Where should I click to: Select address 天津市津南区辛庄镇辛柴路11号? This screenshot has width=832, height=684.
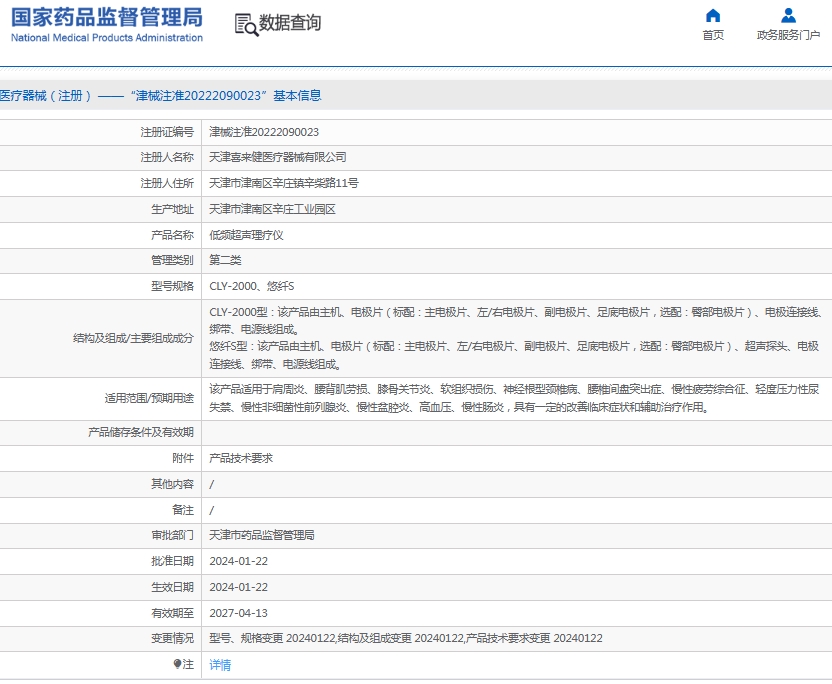284,183
